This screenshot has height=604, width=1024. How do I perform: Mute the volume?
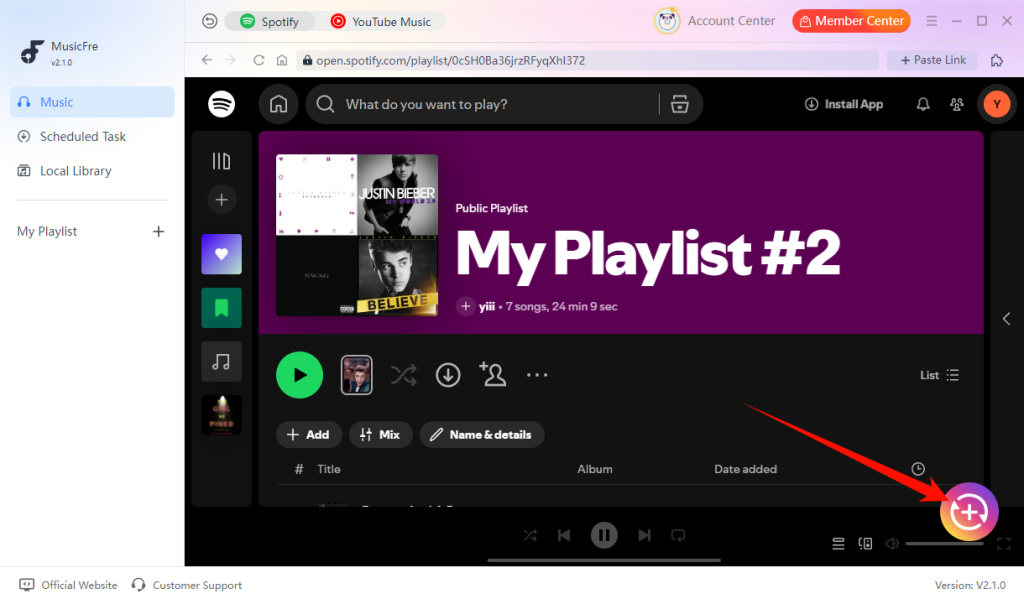pyautogui.click(x=892, y=543)
